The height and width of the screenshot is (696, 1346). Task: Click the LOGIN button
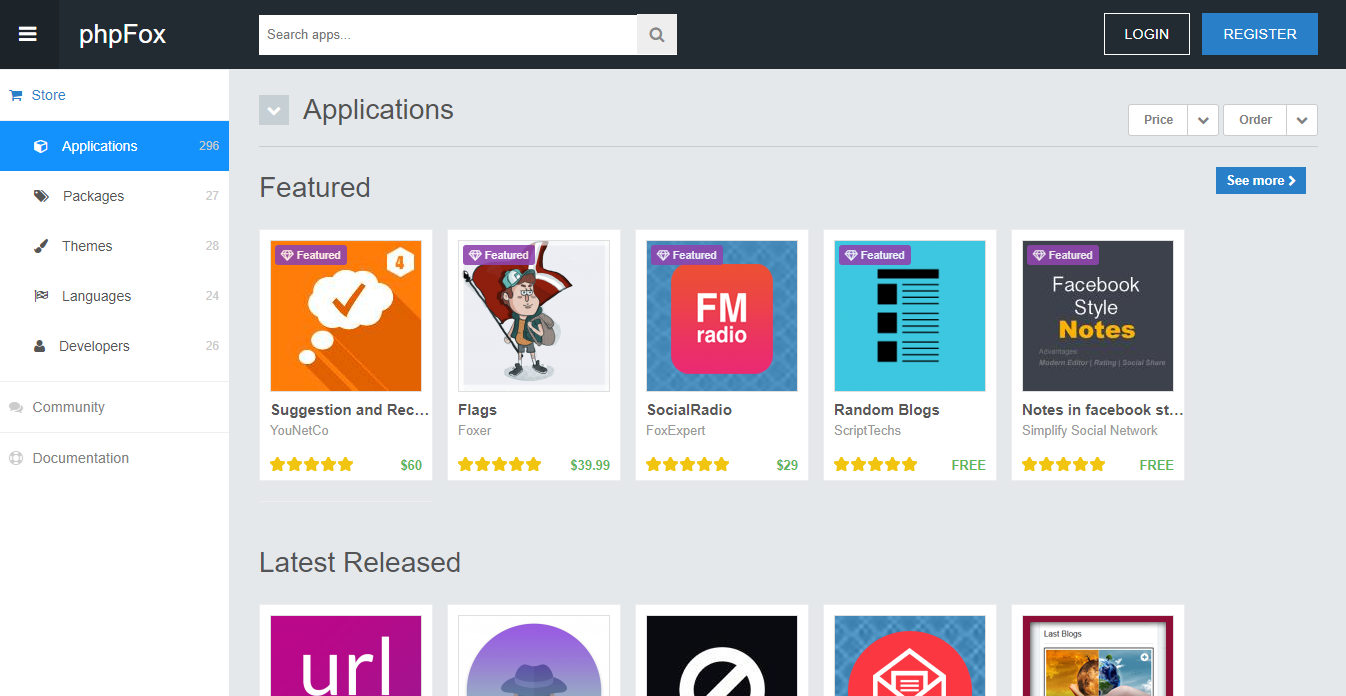tap(1146, 34)
